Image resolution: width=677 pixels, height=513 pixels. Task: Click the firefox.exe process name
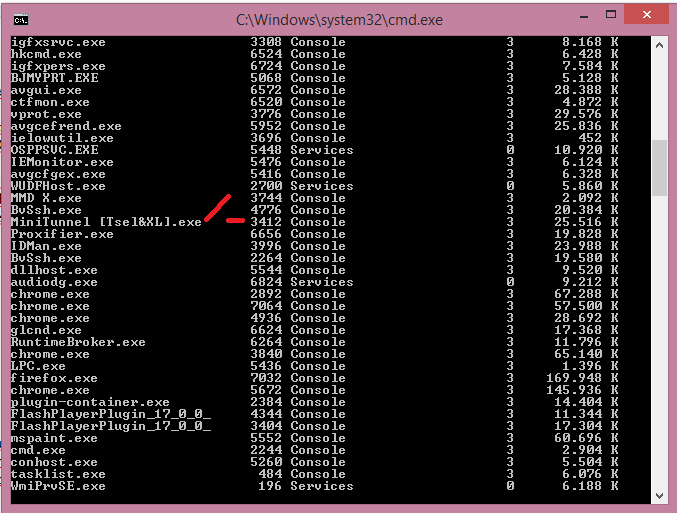click(x=54, y=378)
